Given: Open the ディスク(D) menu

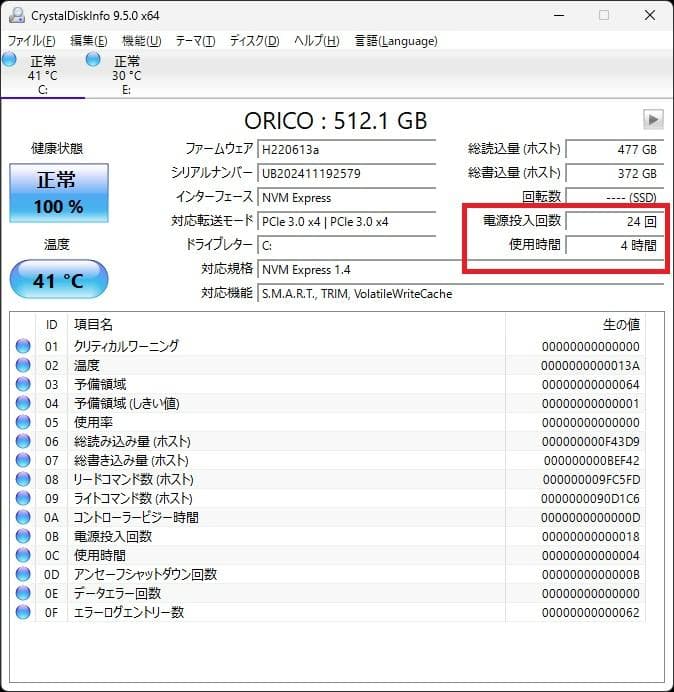Looking at the screenshot, I should pyautogui.click(x=254, y=41).
